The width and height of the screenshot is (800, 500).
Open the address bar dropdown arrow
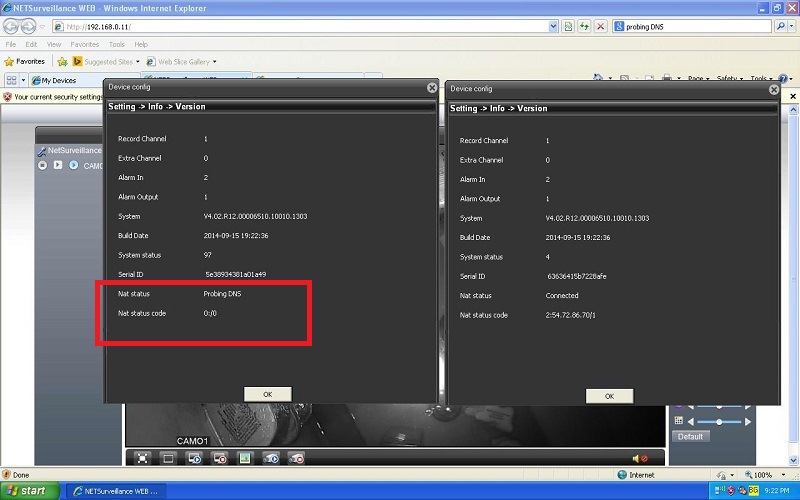[554, 27]
